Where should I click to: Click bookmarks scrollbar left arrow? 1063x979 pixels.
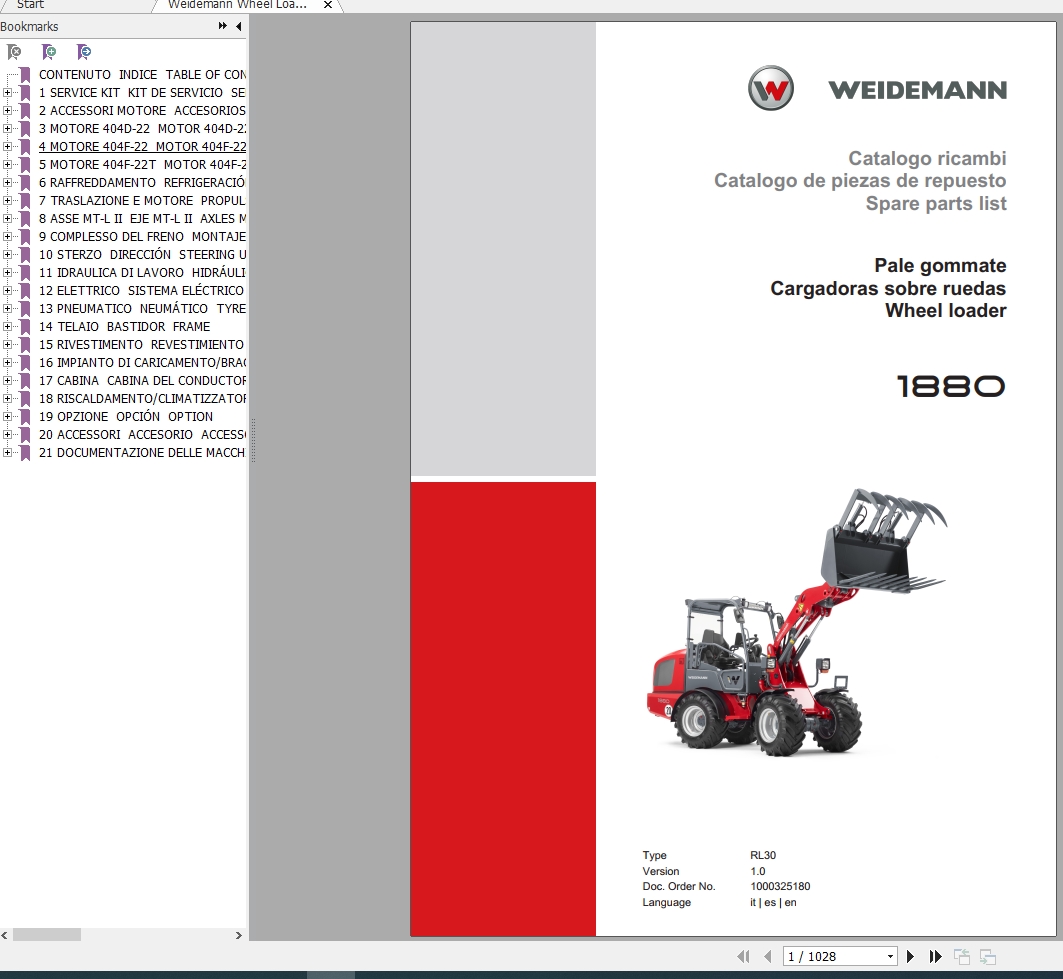[x=5, y=935]
